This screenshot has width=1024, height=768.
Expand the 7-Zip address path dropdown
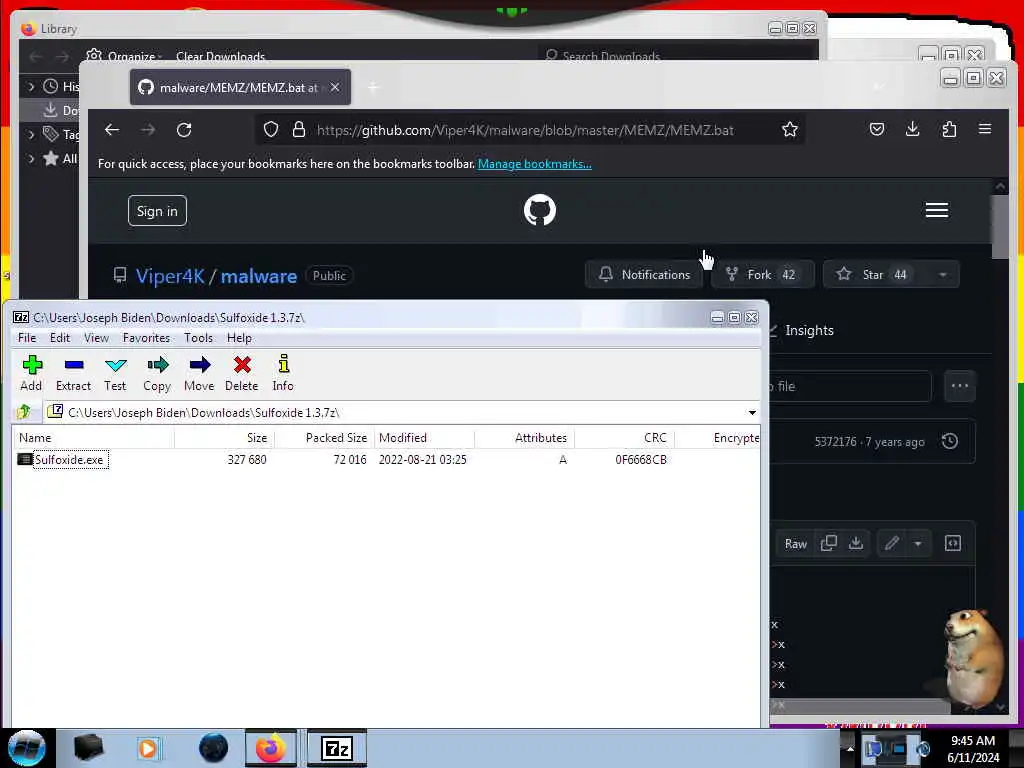click(752, 413)
